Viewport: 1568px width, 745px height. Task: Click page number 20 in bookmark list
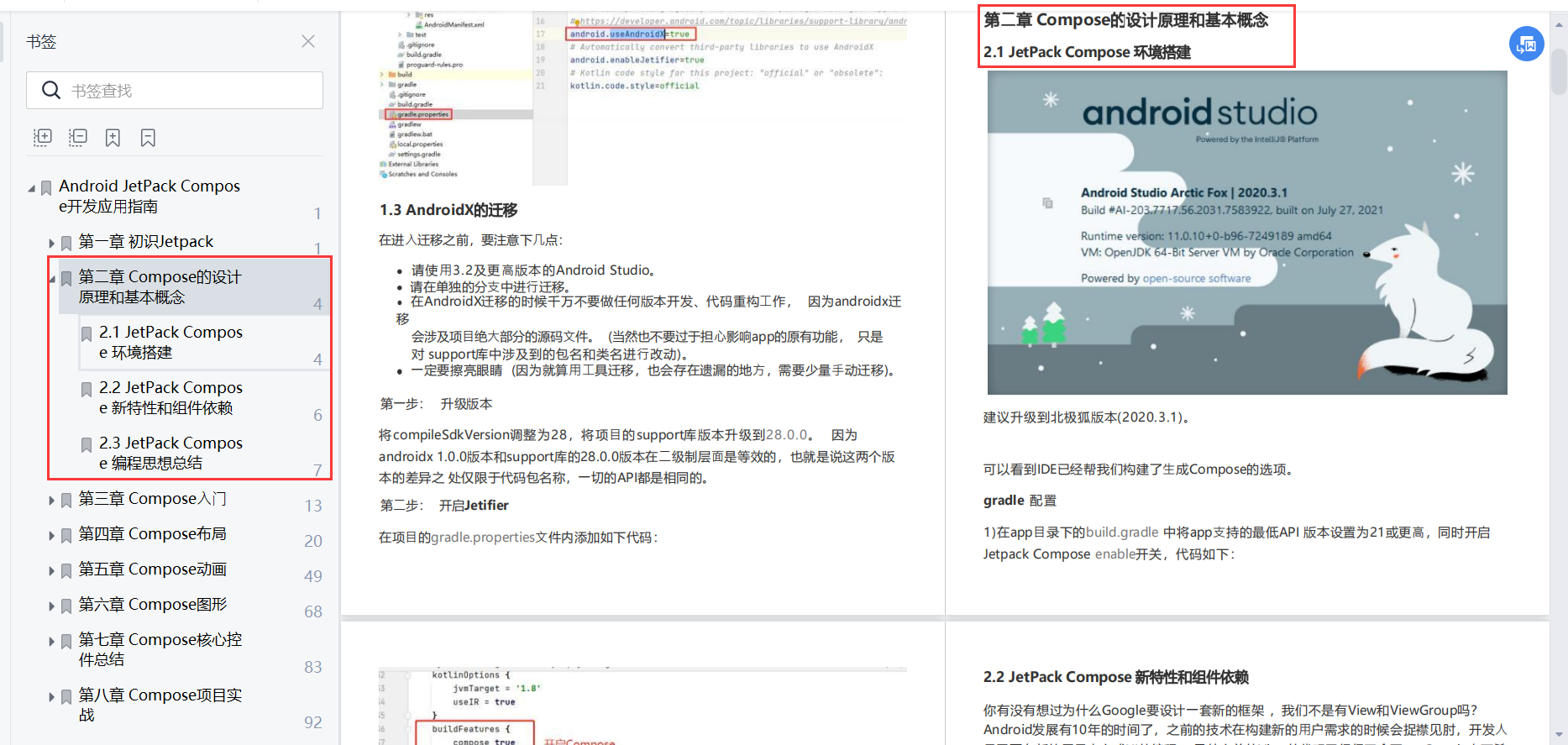(x=313, y=541)
